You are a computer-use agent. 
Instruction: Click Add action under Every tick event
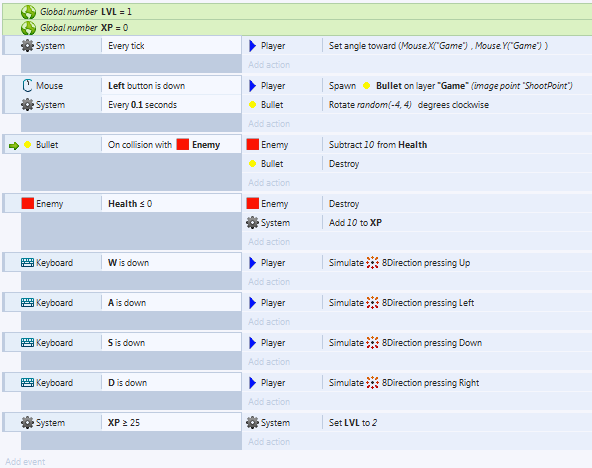coord(269,65)
